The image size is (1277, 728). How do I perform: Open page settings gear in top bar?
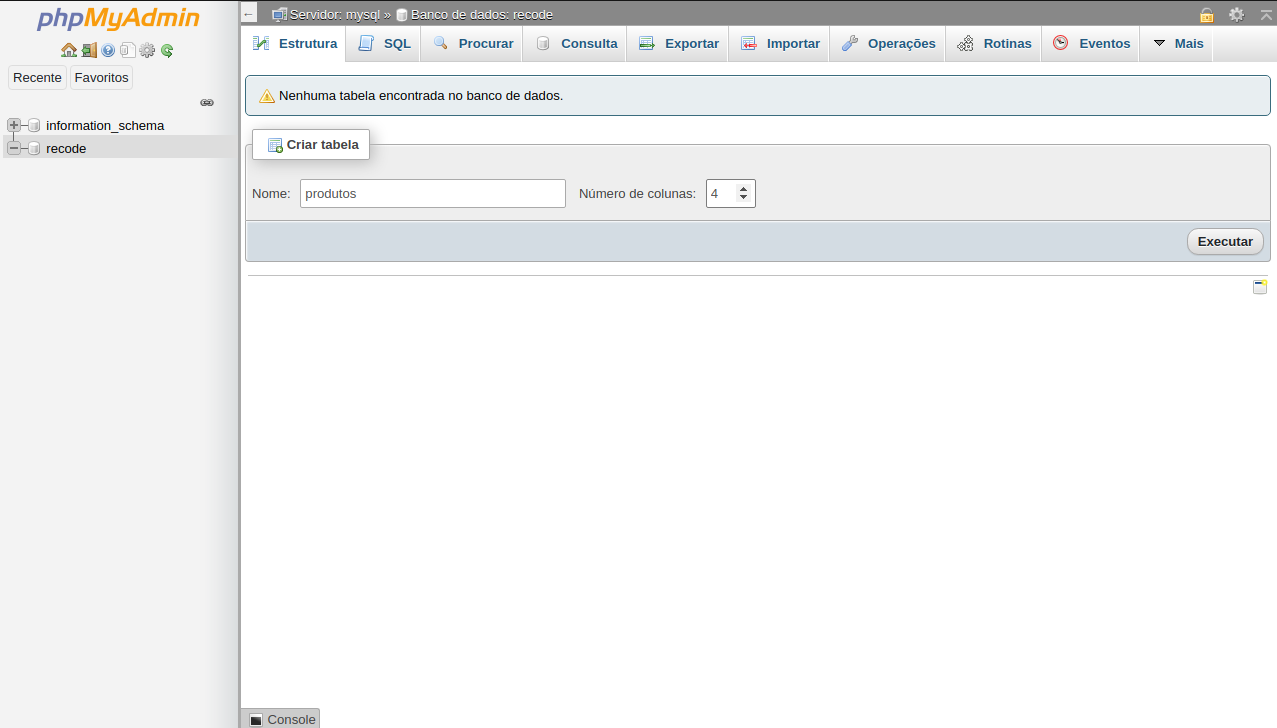pos(1237,14)
